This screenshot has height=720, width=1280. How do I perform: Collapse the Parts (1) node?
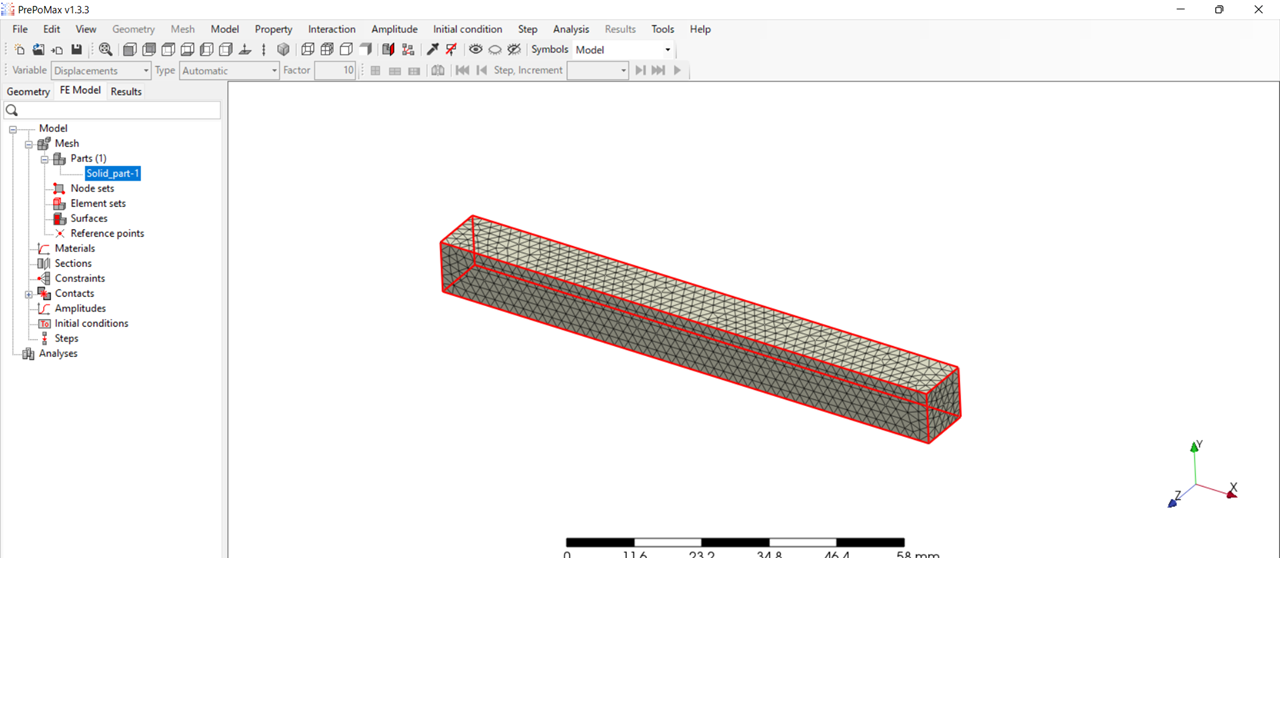[x=45, y=158]
